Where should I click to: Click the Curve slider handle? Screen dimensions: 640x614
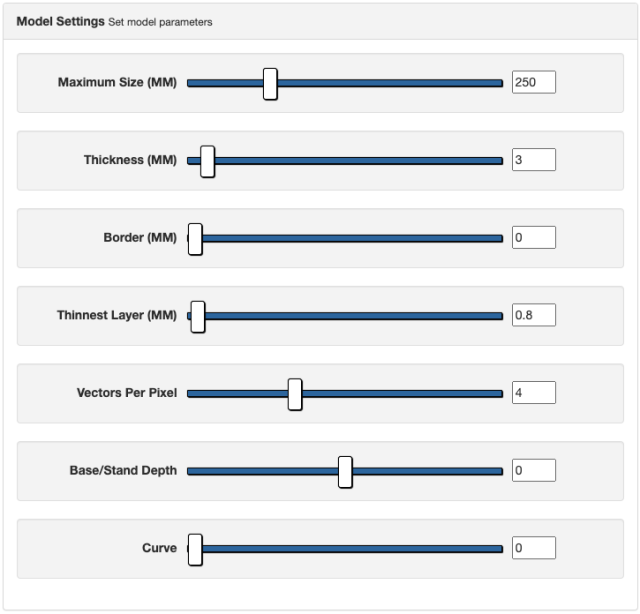(x=195, y=548)
